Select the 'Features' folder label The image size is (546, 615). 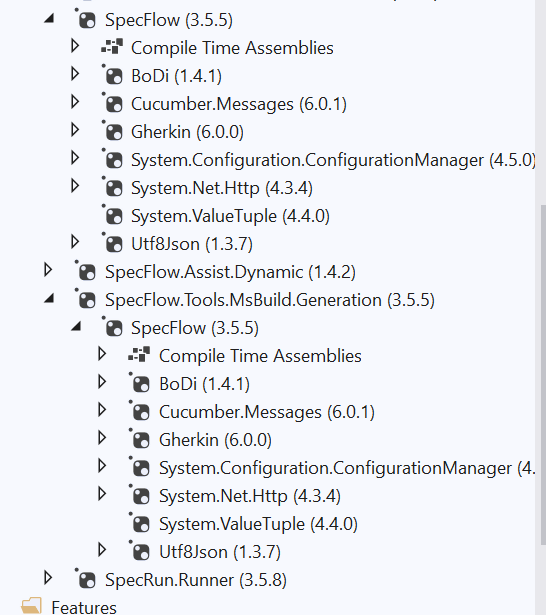point(84,607)
